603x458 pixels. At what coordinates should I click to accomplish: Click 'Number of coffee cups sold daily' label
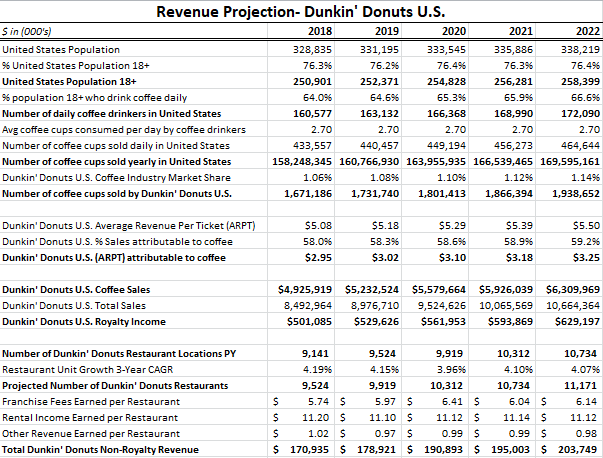116,146
